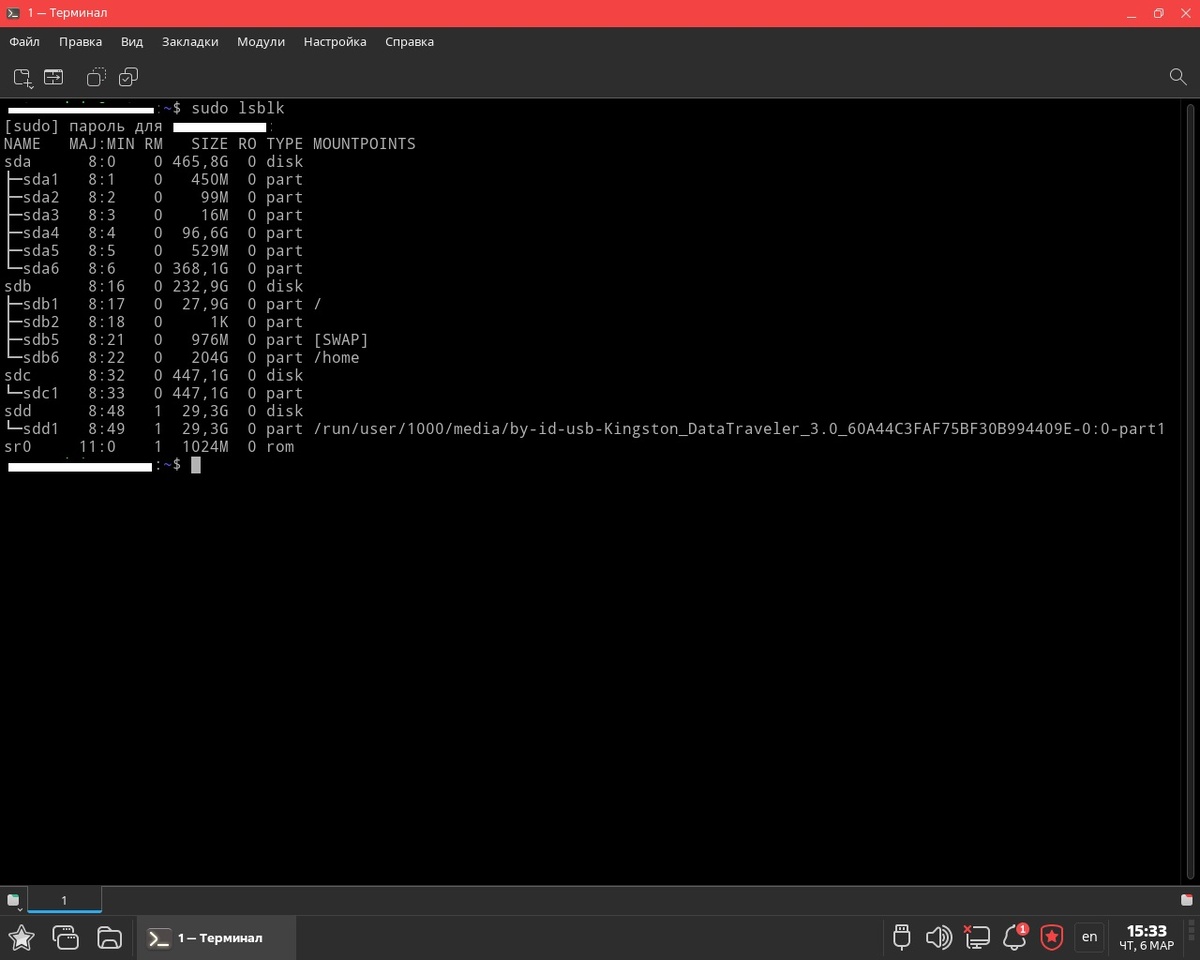The image size is (1200, 960).
Task: Open the Справка menu
Action: pos(409,42)
